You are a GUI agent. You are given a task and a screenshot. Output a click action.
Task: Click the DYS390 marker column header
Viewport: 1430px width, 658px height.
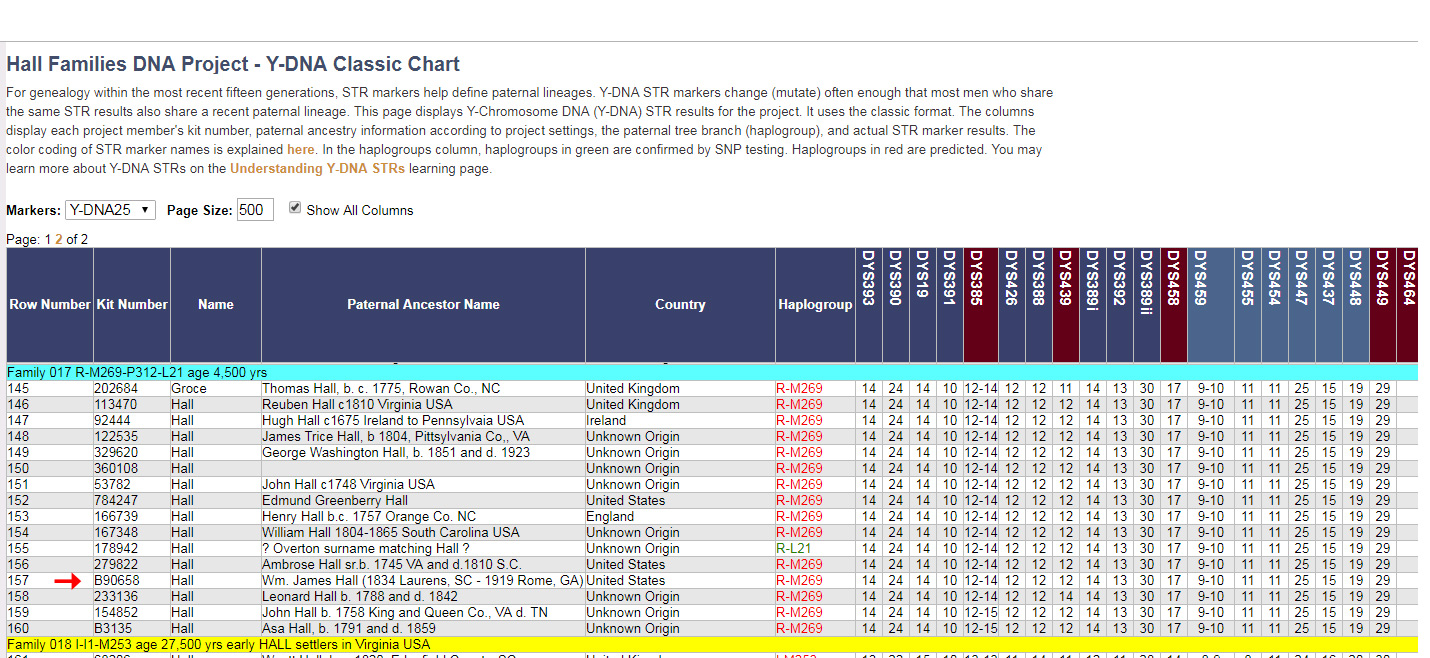(x=896, y=305)
